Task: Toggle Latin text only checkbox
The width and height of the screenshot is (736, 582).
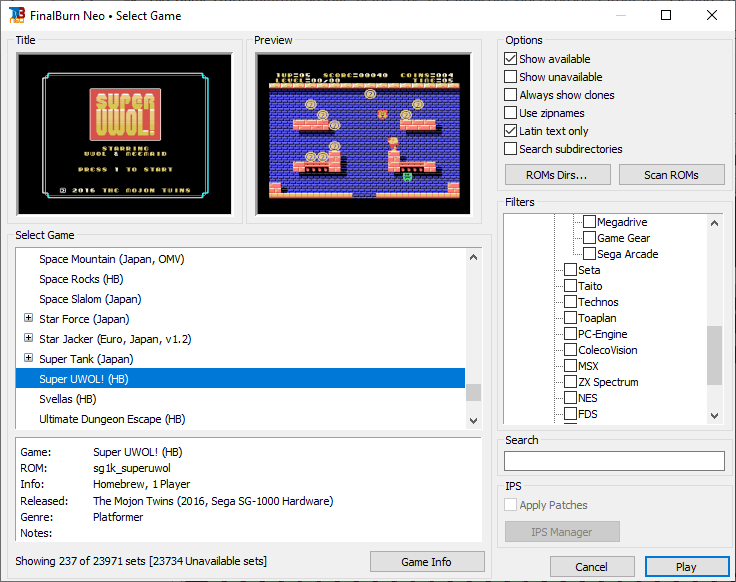Action: pyautogui.click(x=510, y=130)
